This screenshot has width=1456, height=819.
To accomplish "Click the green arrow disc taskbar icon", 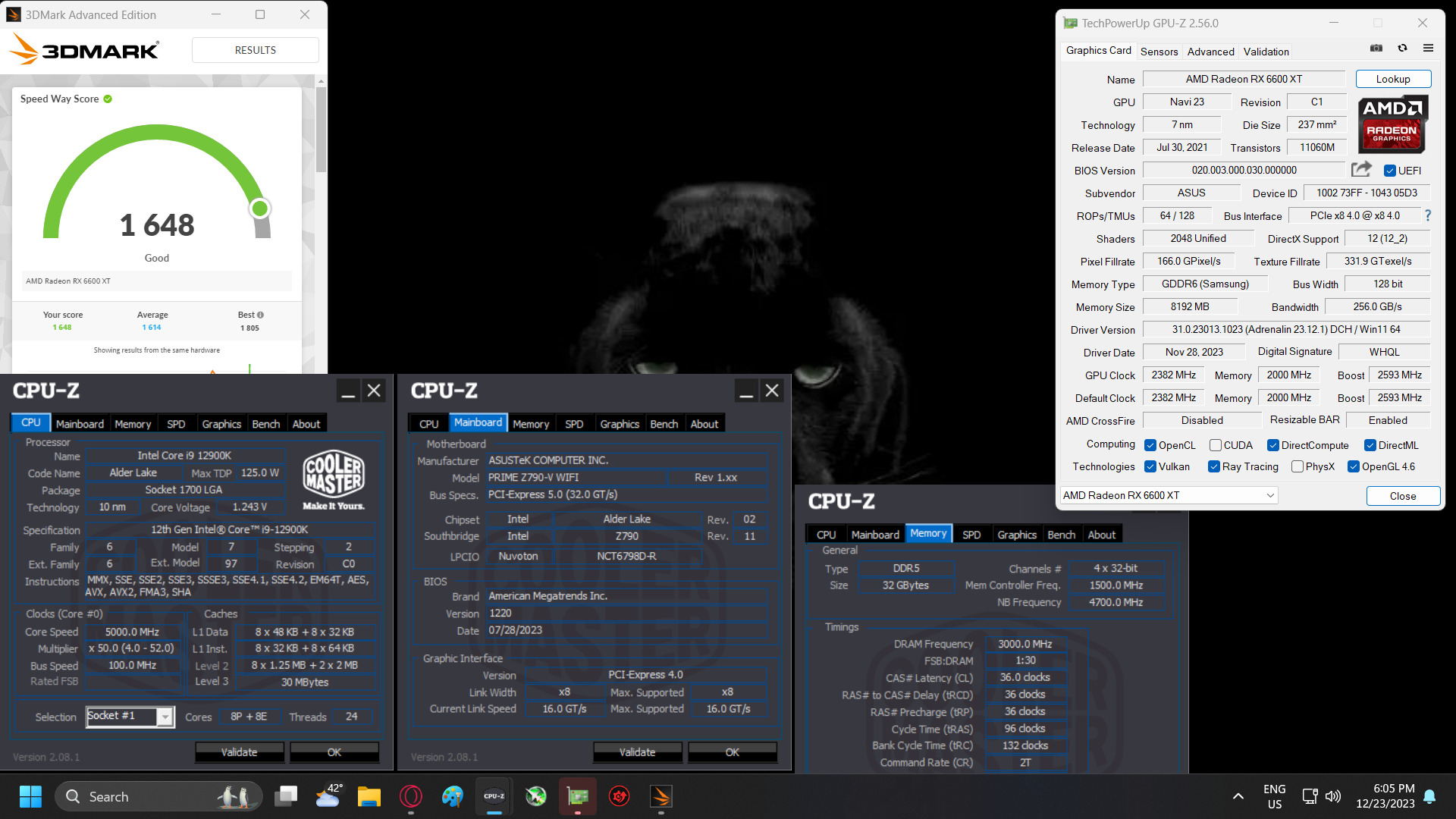I will tap(536, 796).
